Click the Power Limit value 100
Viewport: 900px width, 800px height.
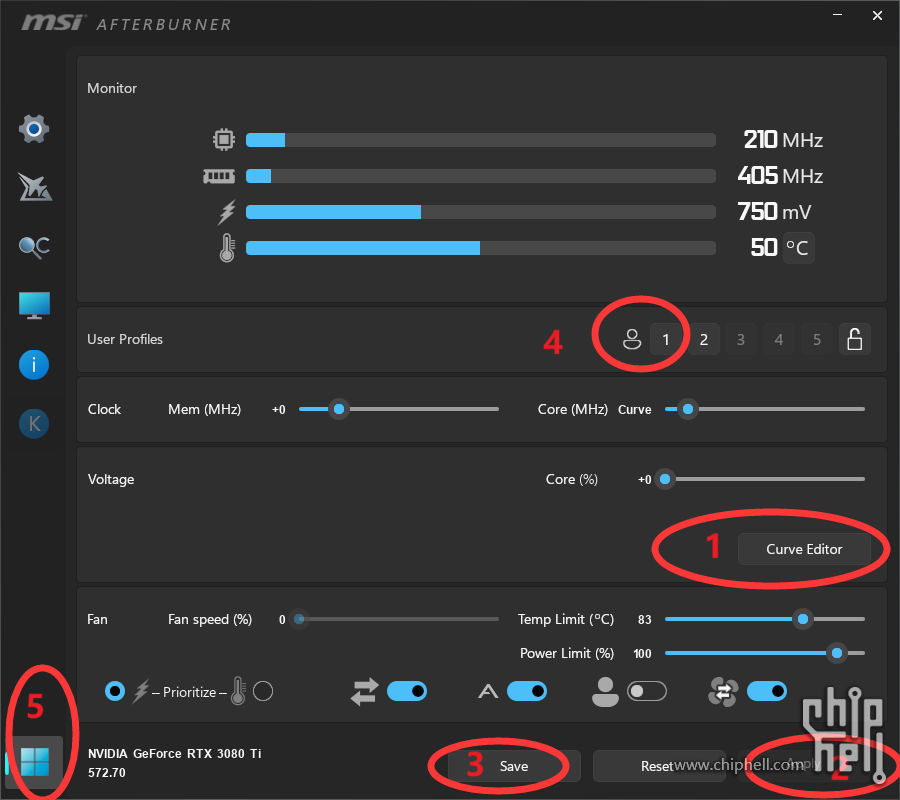pyautogui.click(x=642, y=654)
